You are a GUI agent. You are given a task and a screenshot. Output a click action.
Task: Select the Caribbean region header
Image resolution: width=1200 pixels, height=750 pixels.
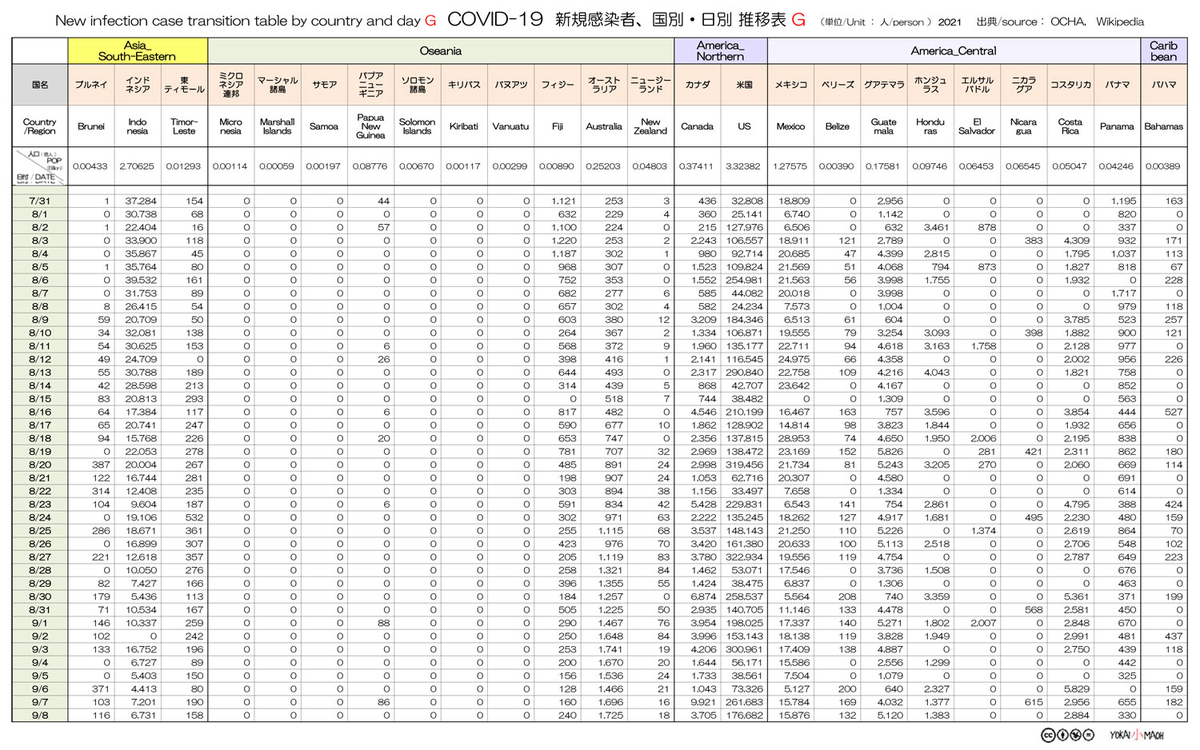click(1163, 50)
